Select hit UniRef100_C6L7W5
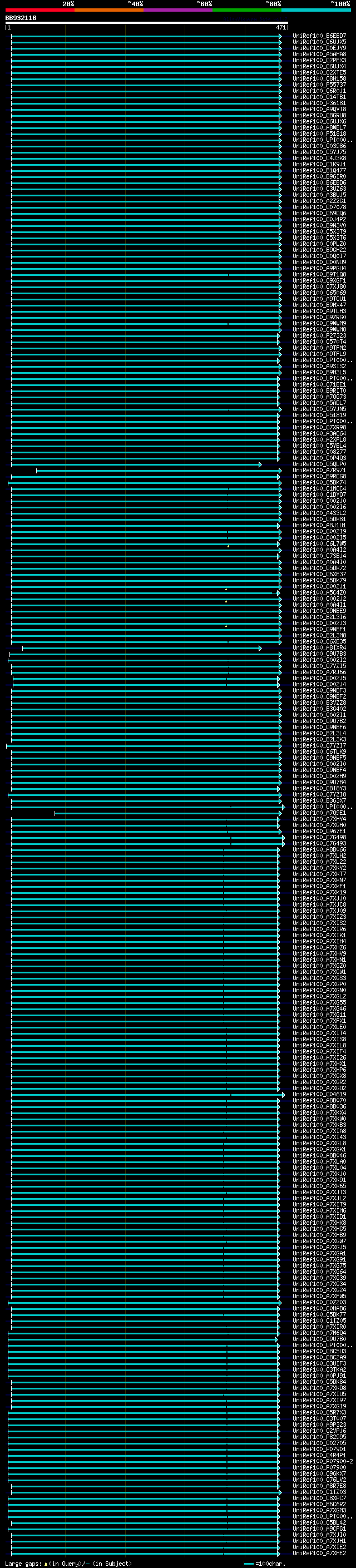This screenshot has height=1568, width=356. pyautogui.click(x=319, y=543)
